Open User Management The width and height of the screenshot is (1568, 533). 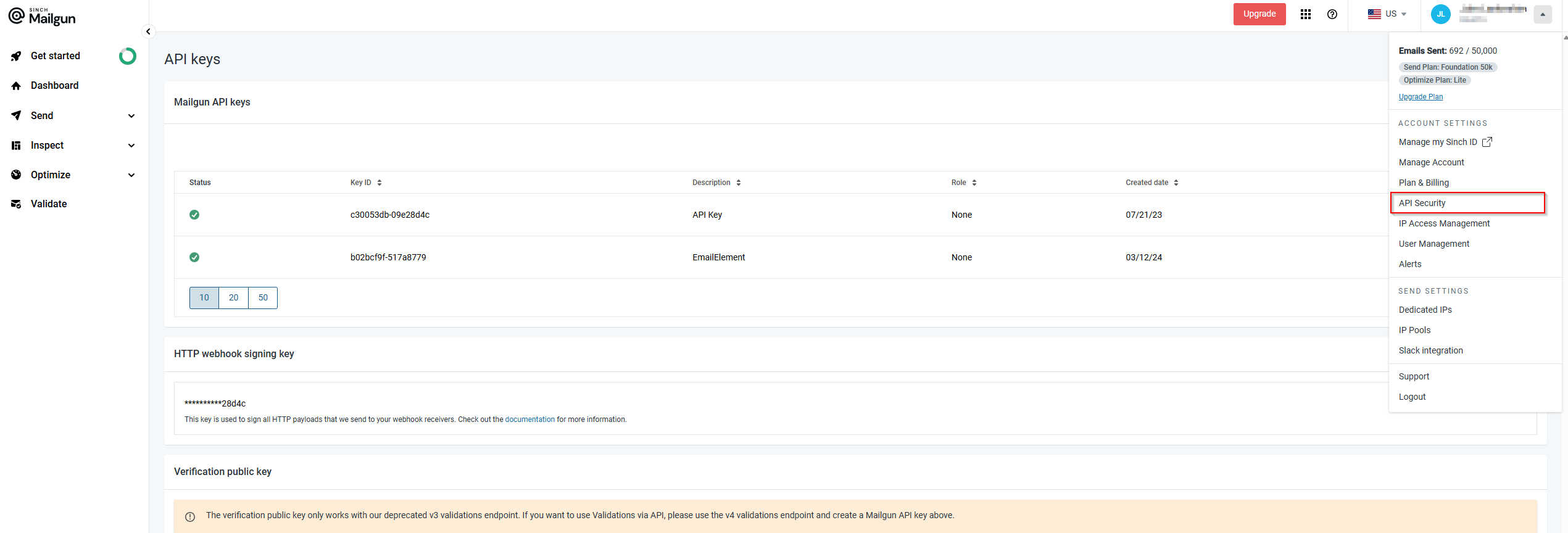pos(1434,244)
